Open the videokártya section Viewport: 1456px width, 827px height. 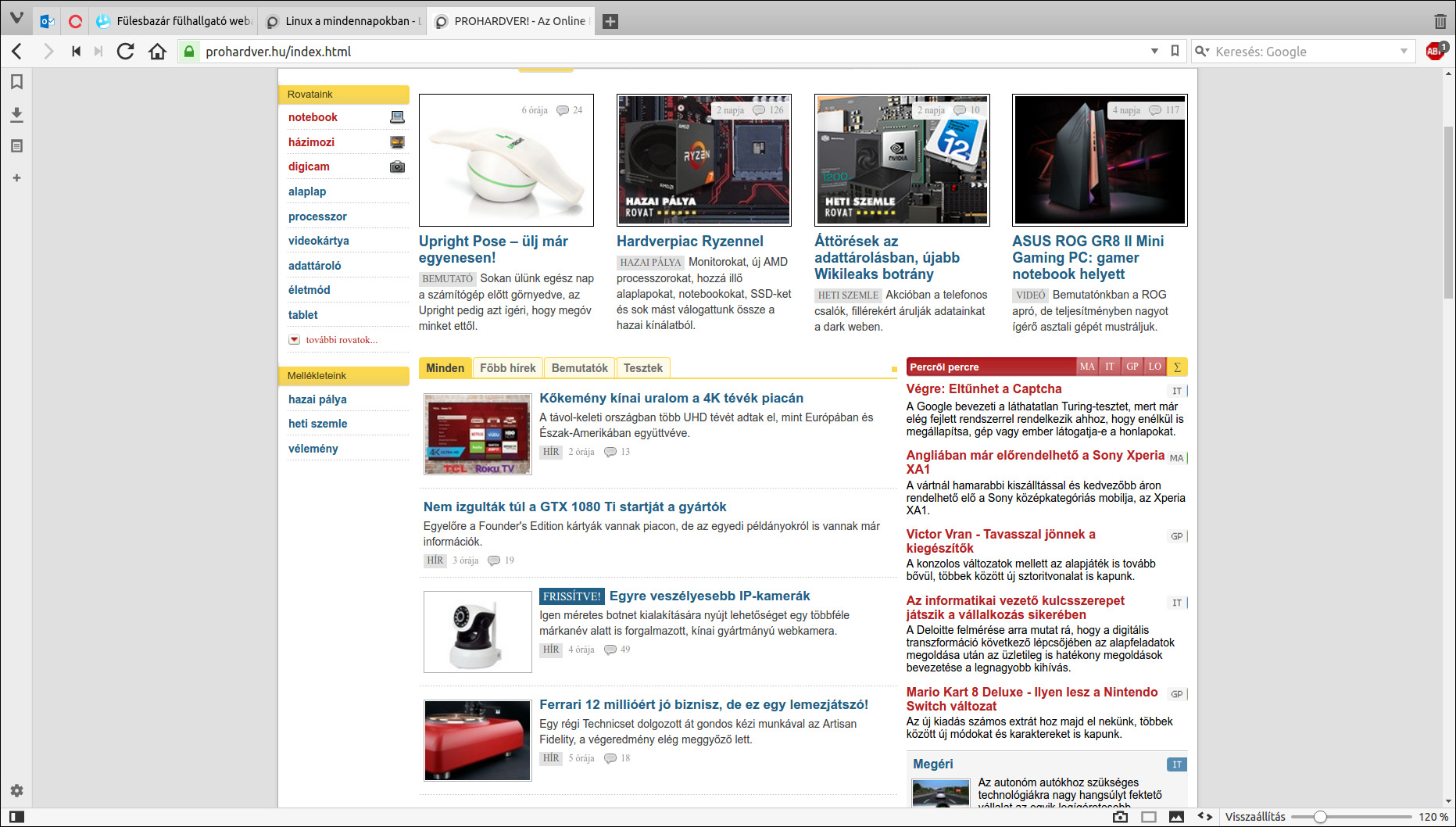tap(319, 241)
